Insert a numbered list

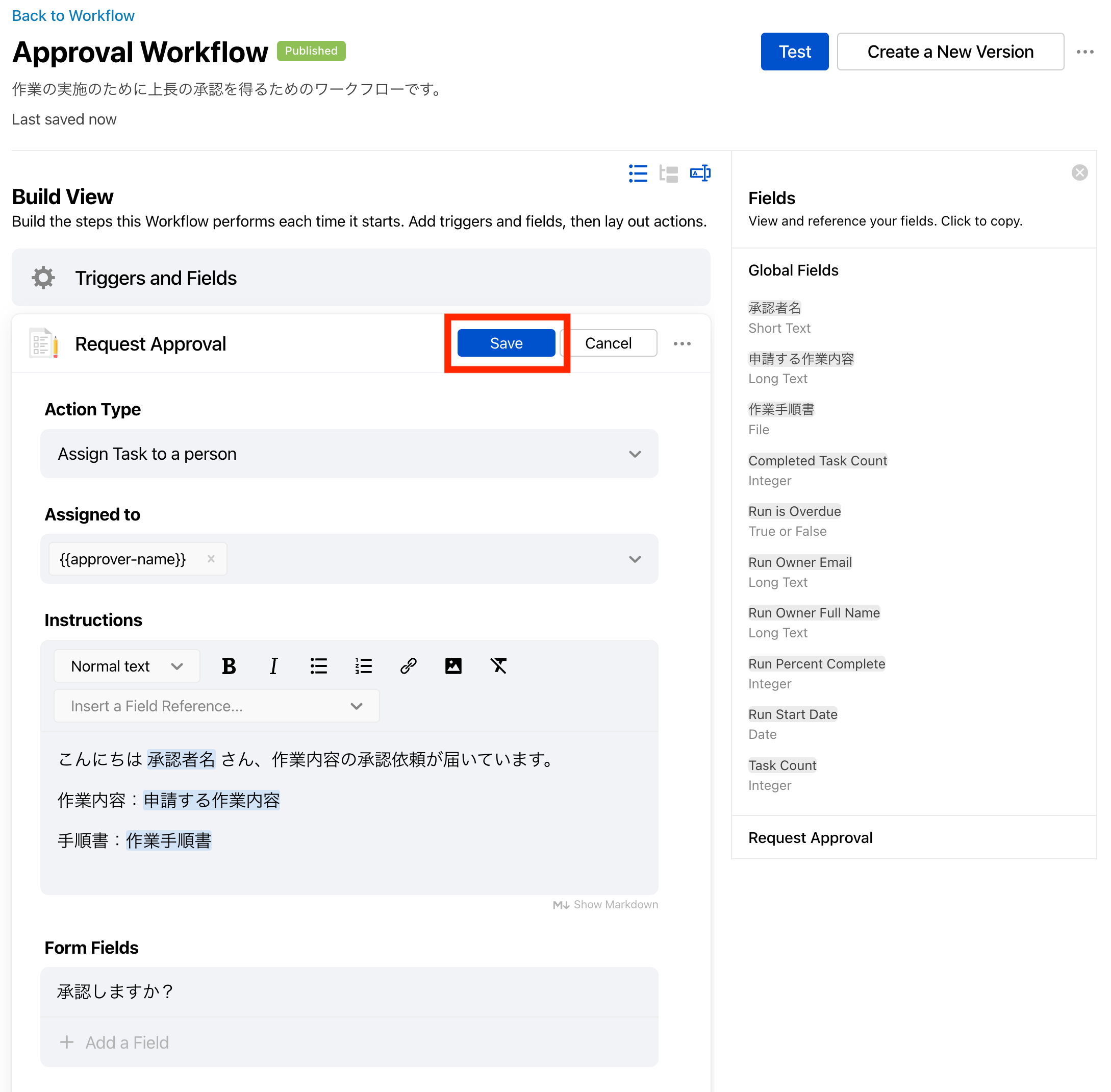point(364,666)
